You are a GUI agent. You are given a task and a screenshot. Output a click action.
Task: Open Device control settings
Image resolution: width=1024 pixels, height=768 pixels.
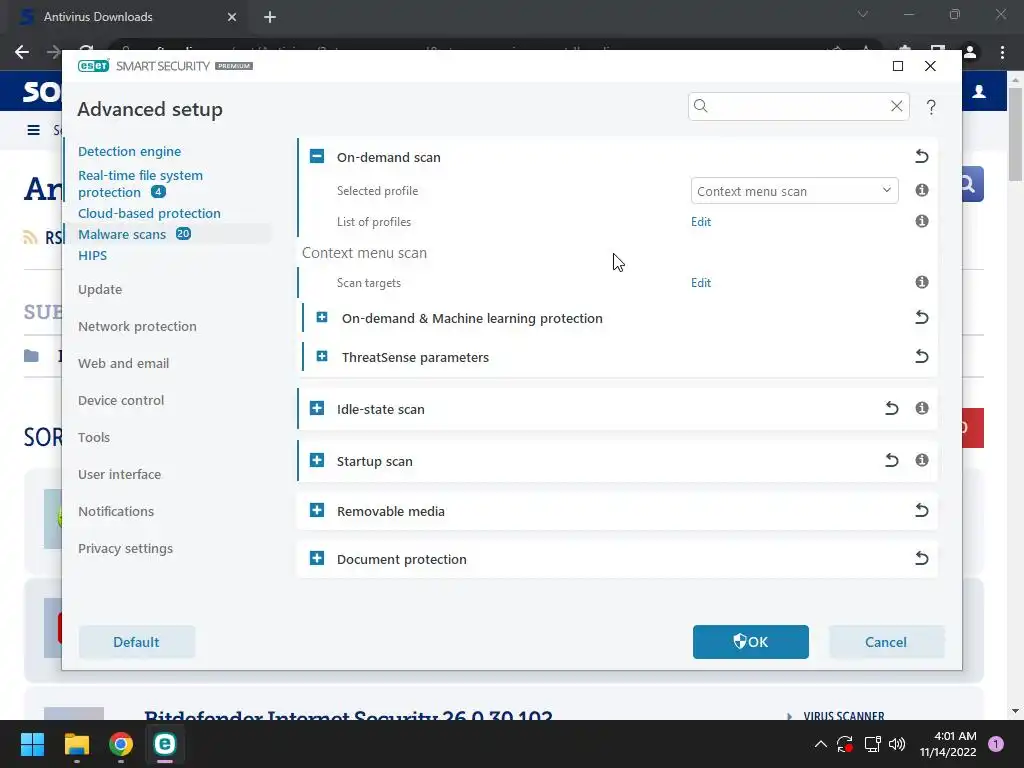click(121, 400)
